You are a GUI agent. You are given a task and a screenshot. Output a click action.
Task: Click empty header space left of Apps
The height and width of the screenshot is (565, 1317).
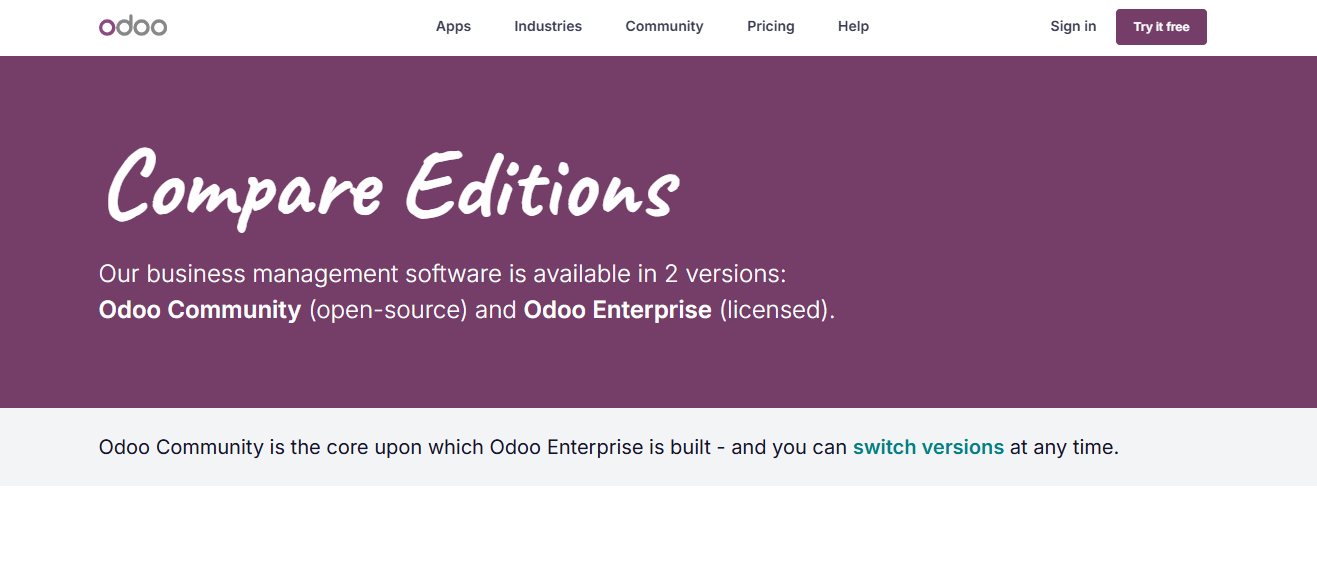point(300,26)
